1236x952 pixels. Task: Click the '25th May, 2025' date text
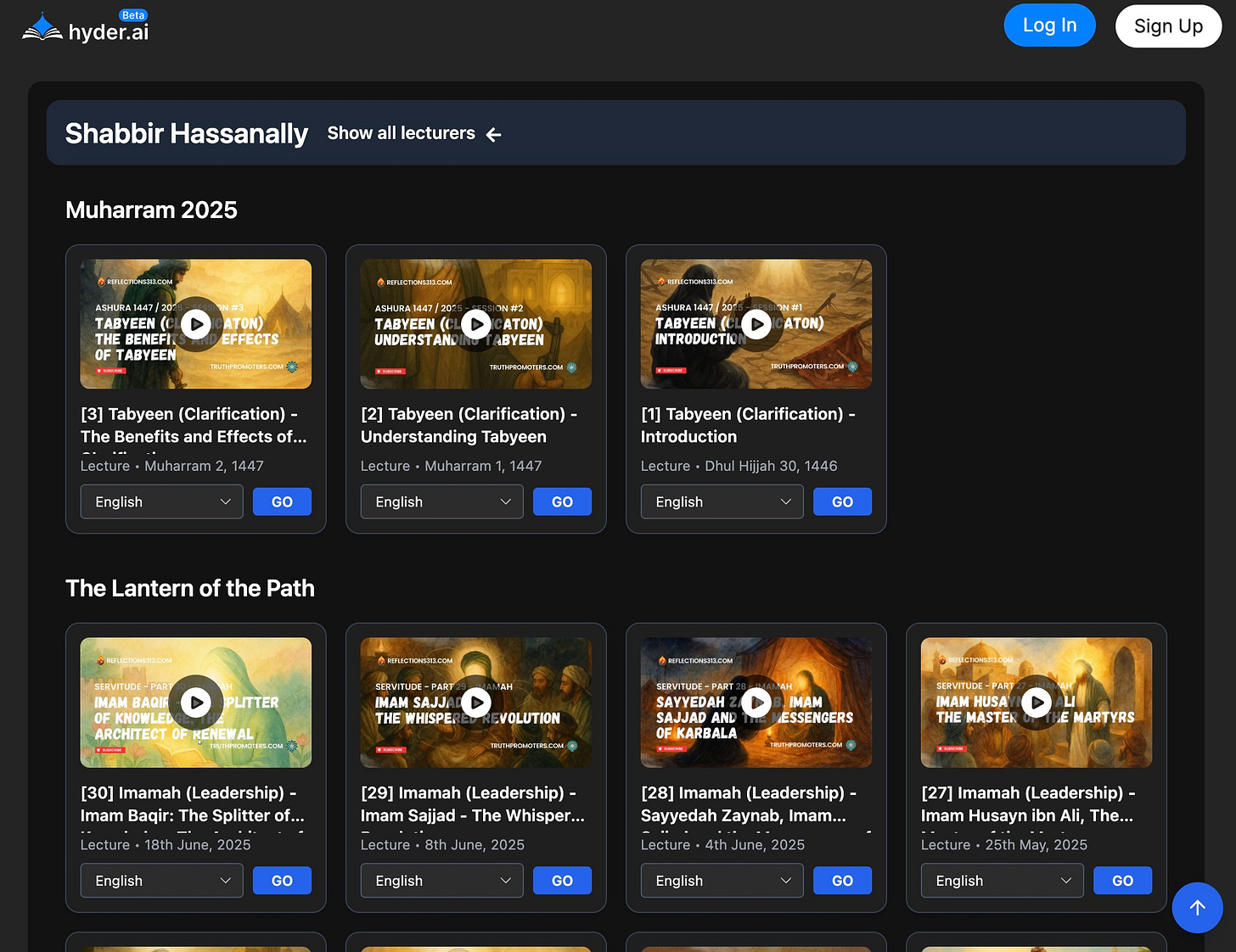click(x=1036, y=845)
